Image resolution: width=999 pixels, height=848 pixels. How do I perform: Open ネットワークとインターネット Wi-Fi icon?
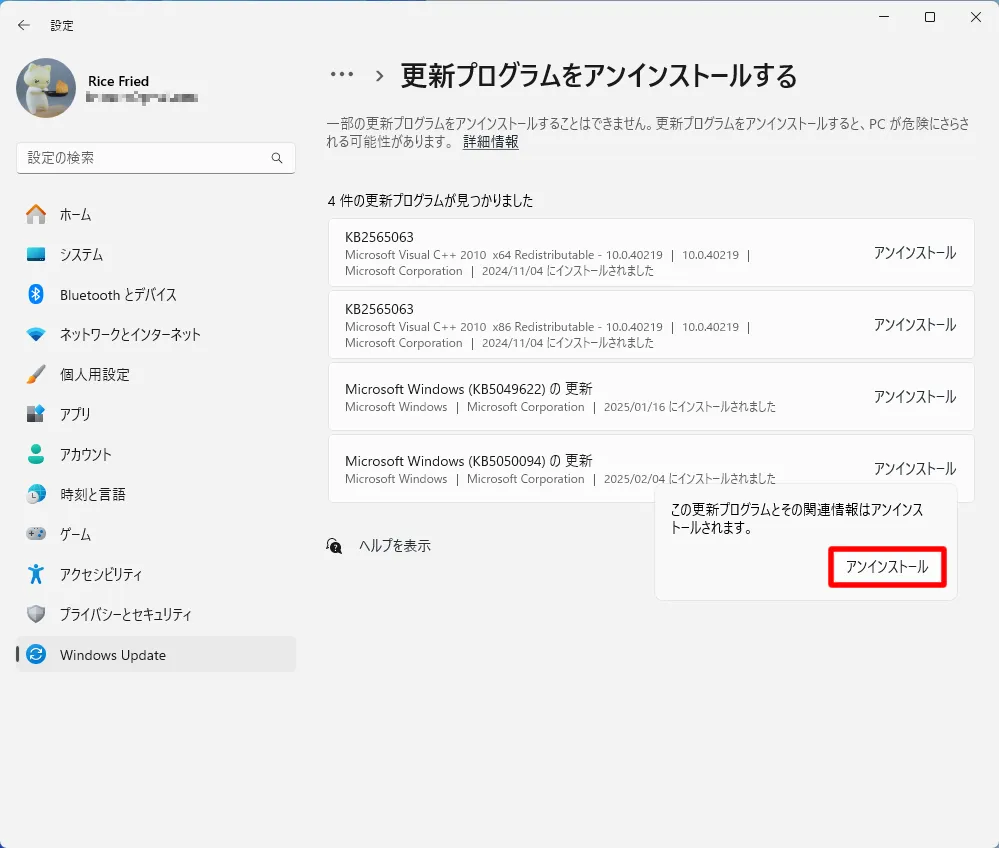tap(36, 334)
